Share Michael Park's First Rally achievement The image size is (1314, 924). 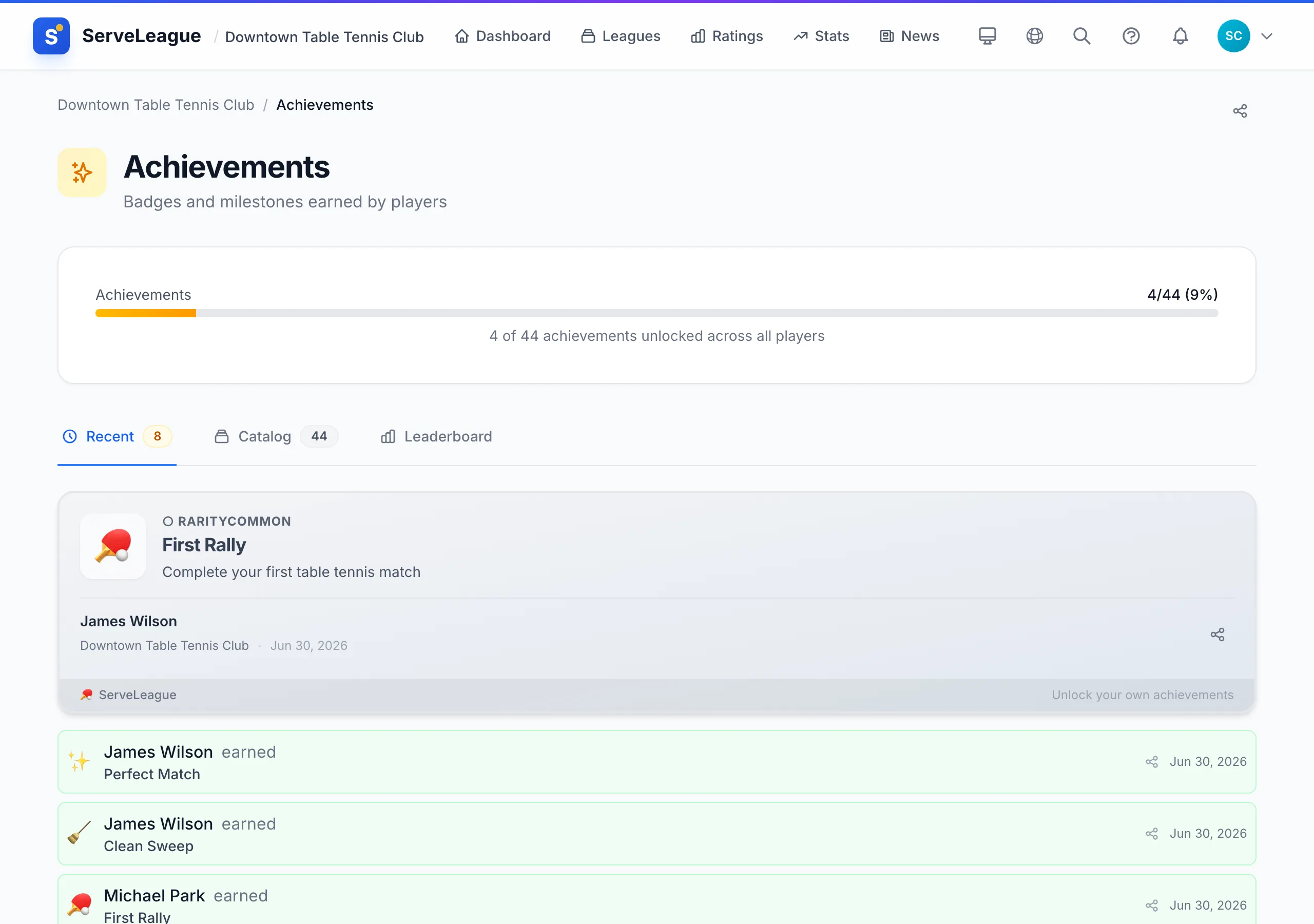tap(1151, 905)
